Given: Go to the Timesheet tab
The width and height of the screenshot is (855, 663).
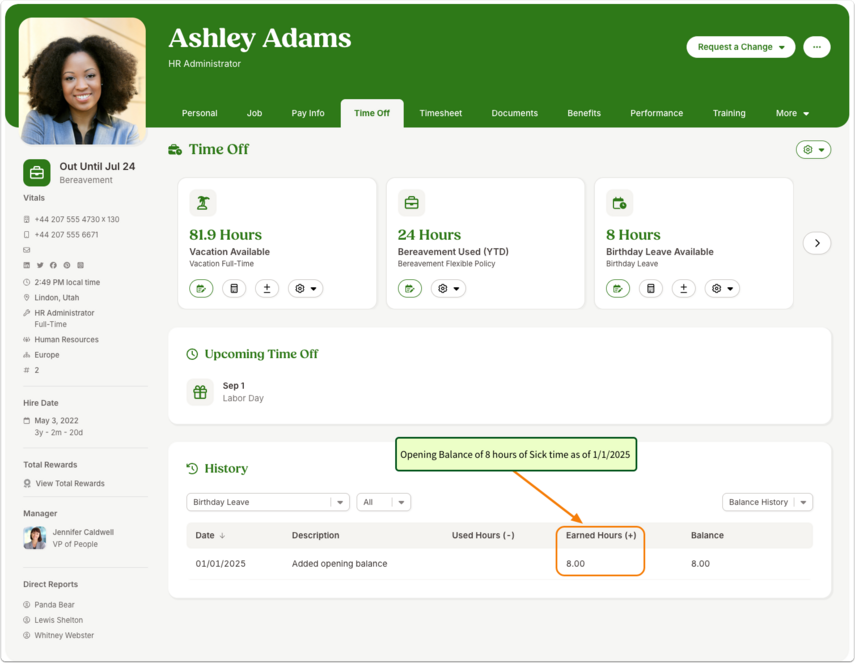Looking at the screenshot, I should [x=441, y=113].
